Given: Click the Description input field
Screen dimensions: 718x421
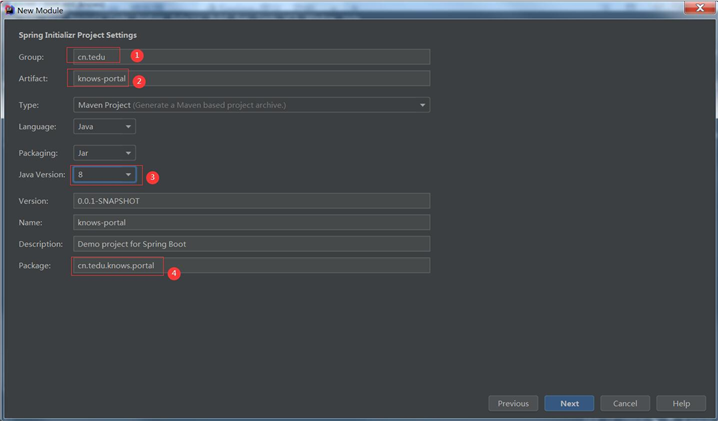Looking at the screenshot, I should pyautogui.click(x=251, y=244).
